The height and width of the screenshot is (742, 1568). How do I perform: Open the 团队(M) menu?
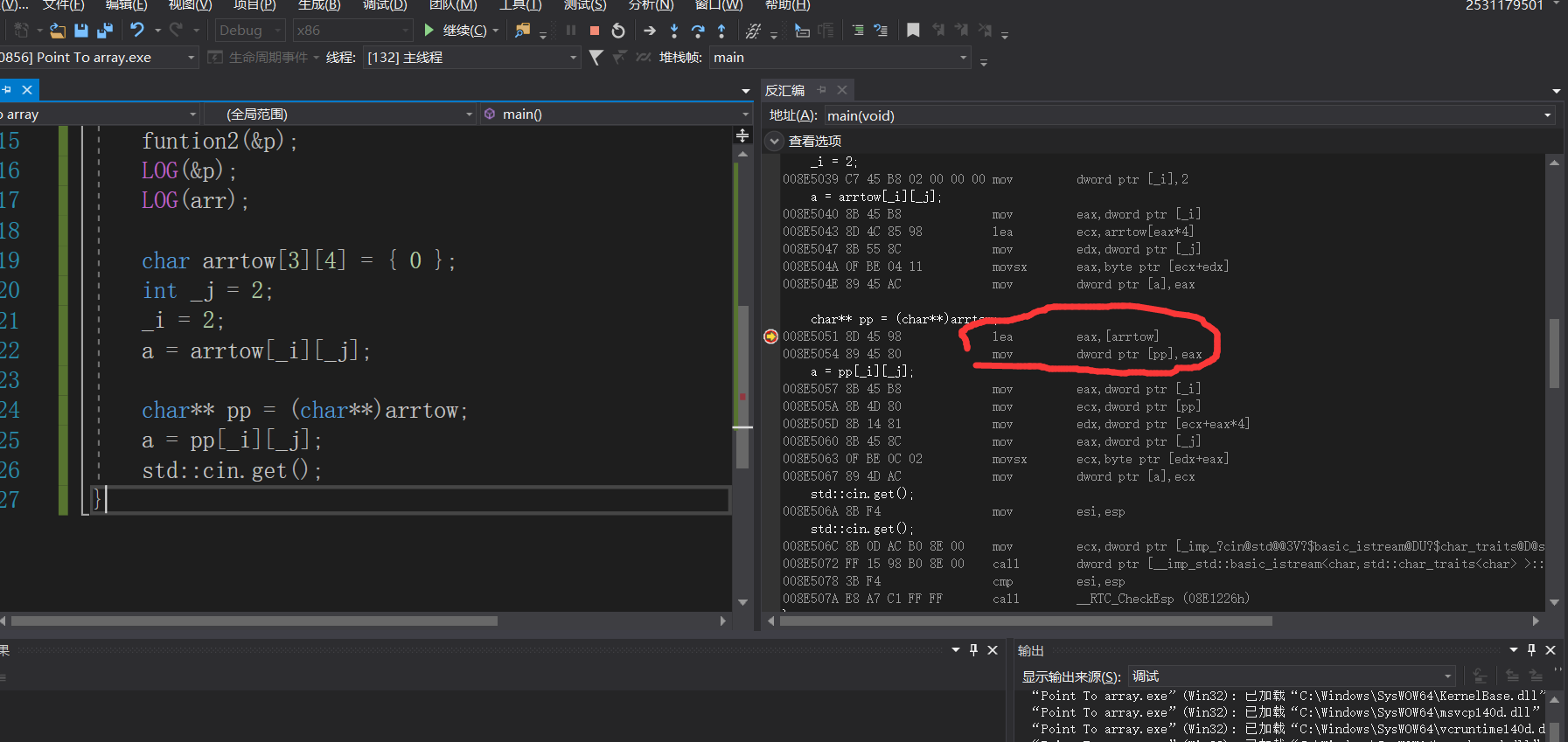tap(453, 5)
